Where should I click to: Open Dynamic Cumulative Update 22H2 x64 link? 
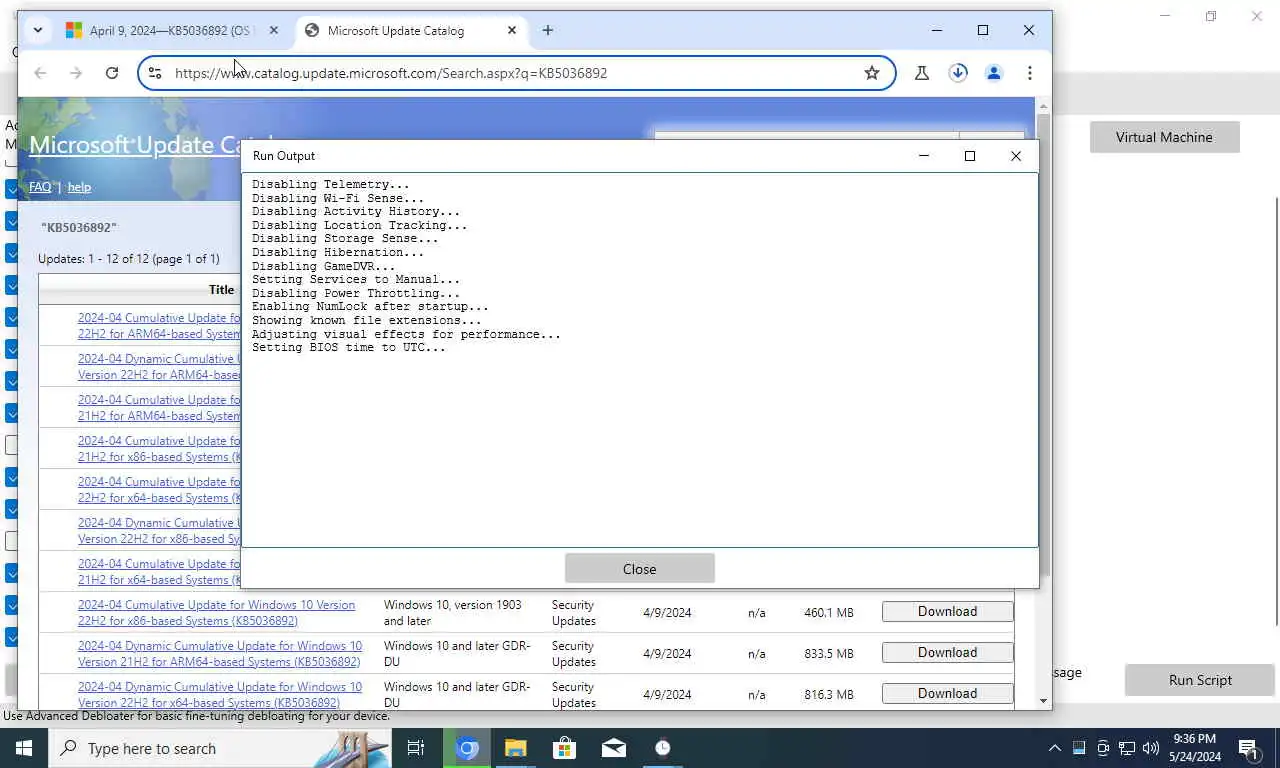tap(220, 695)
